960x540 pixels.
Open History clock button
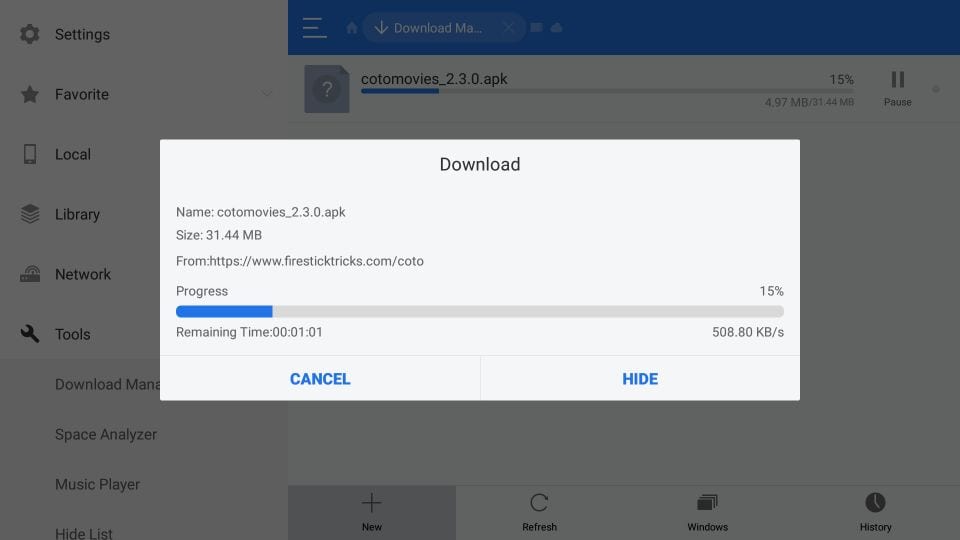coord(876,512)
